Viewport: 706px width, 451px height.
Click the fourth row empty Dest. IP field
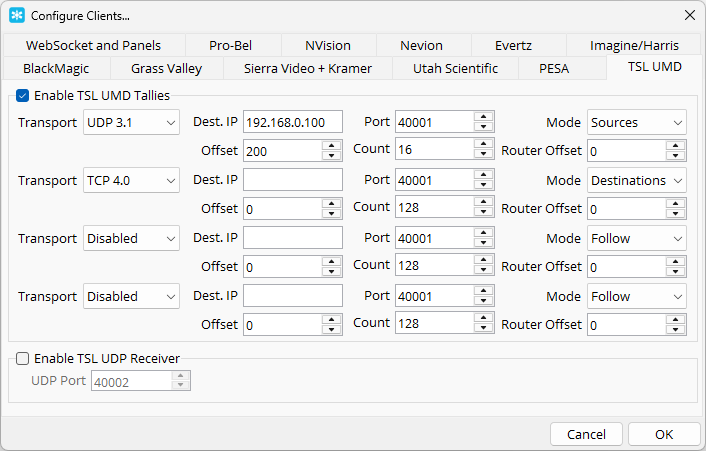(293, 296)
